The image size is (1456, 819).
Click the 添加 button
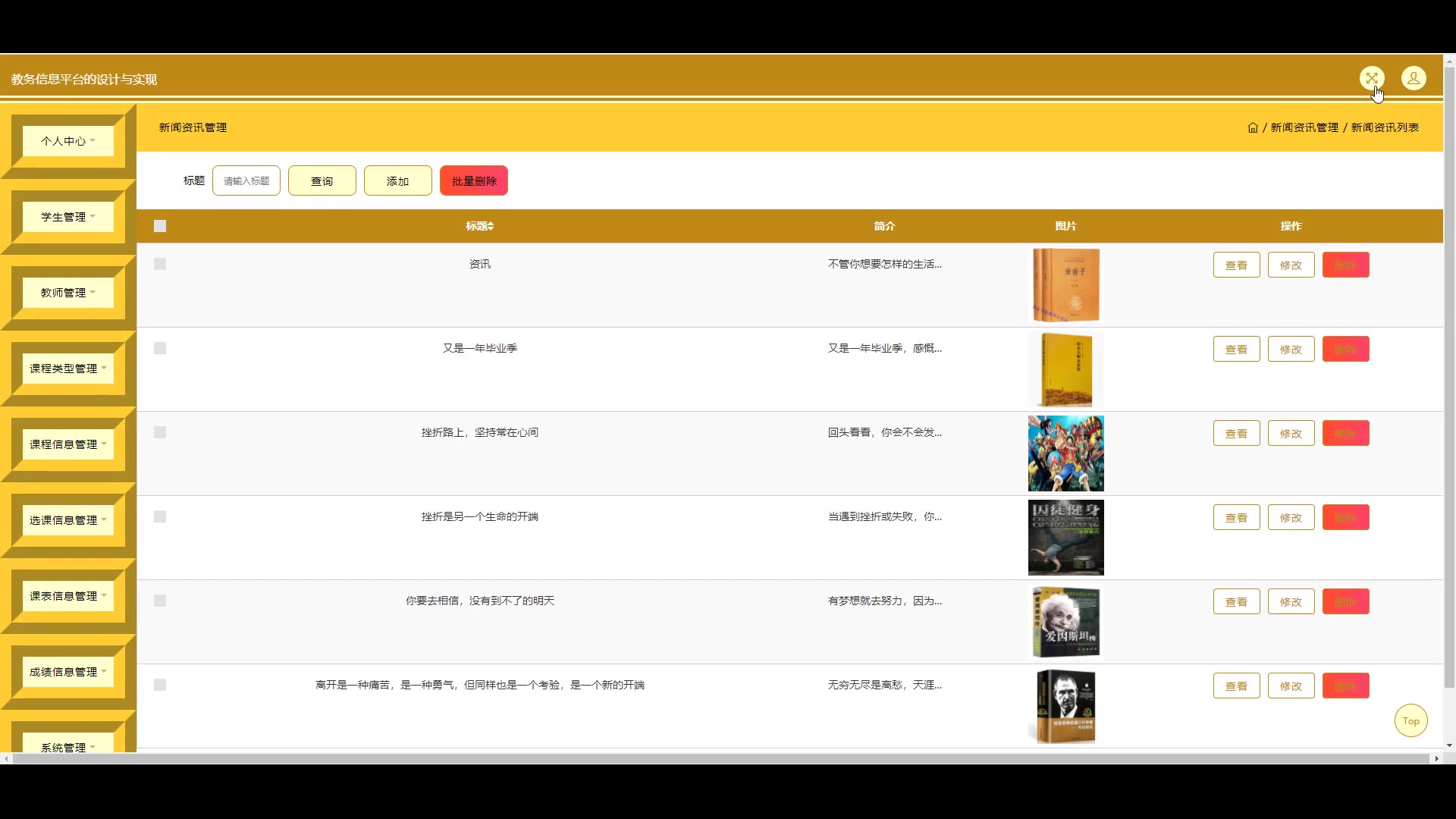coord(397,181)
